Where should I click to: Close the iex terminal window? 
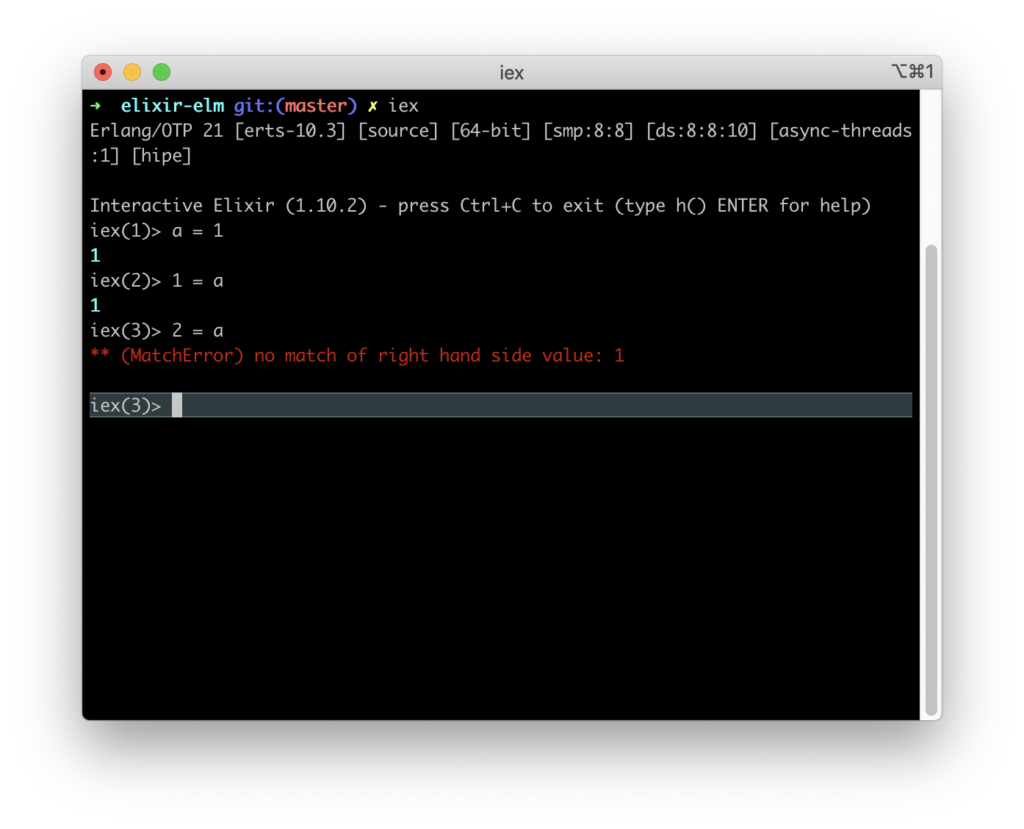point(103,72)
